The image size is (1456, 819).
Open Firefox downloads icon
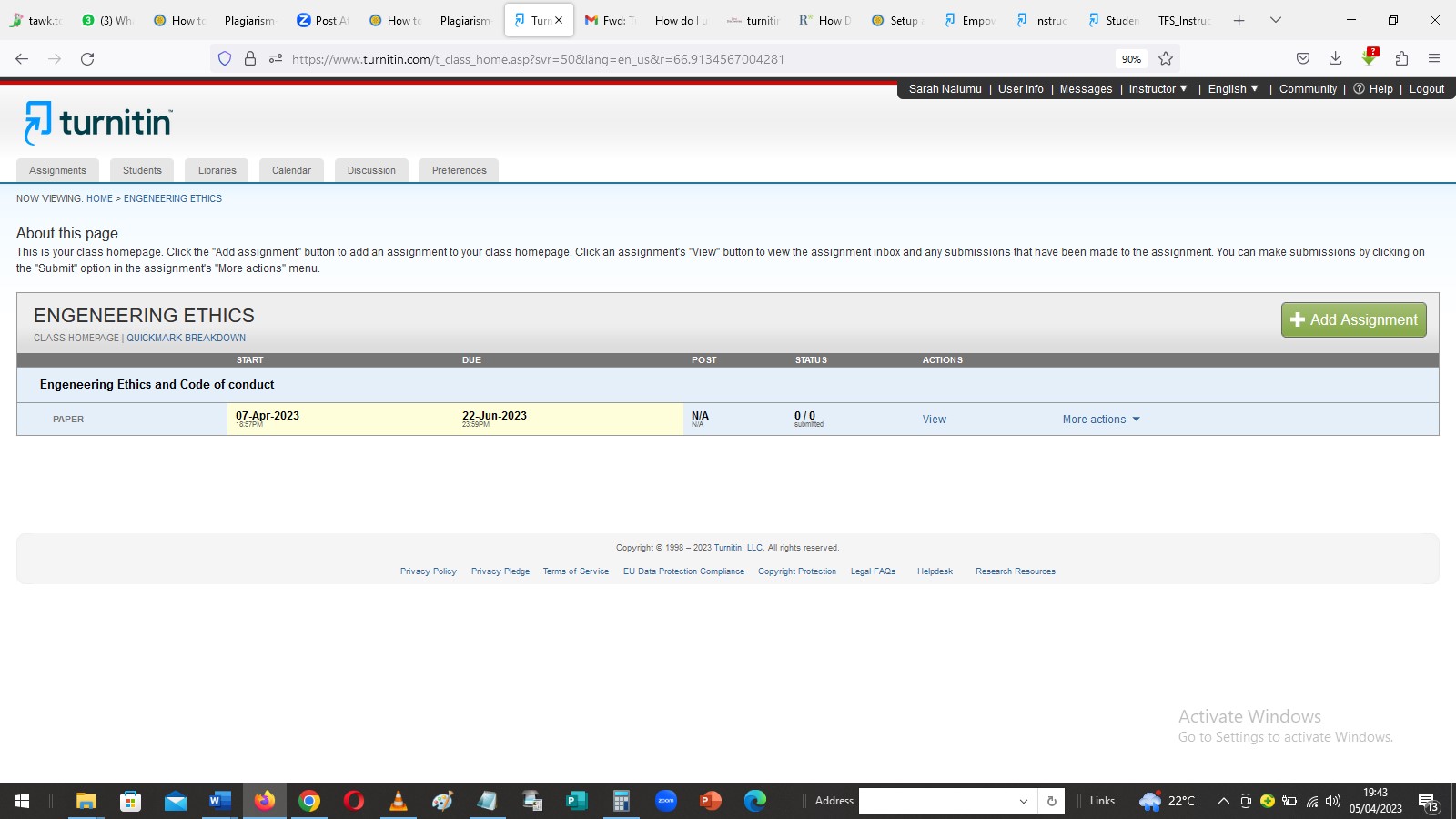point(1336,59)
